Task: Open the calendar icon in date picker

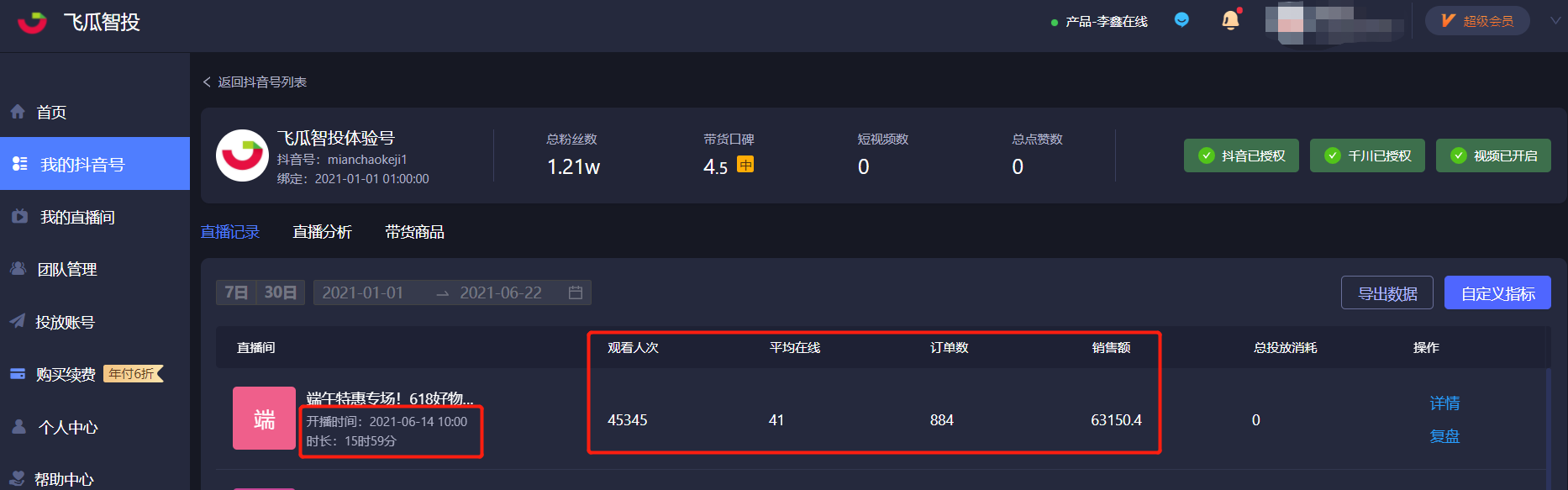Action: pos(576,292)
